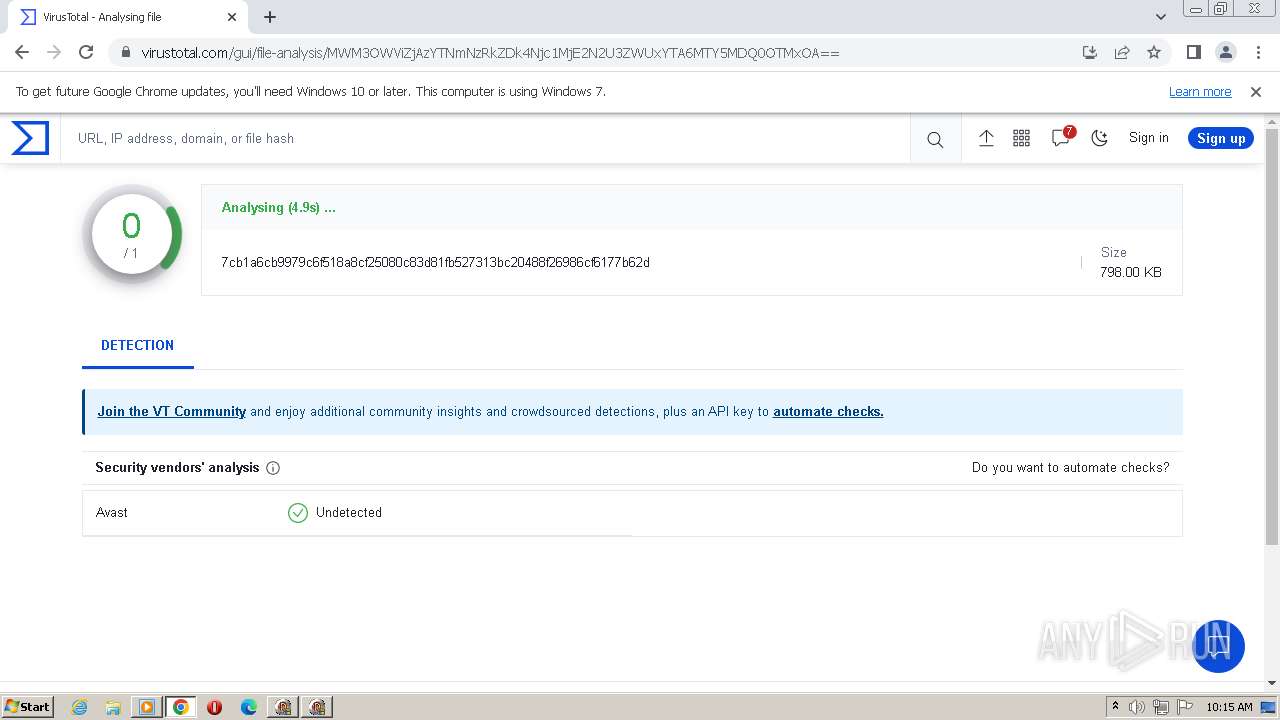Click the detection score circle

131,235
